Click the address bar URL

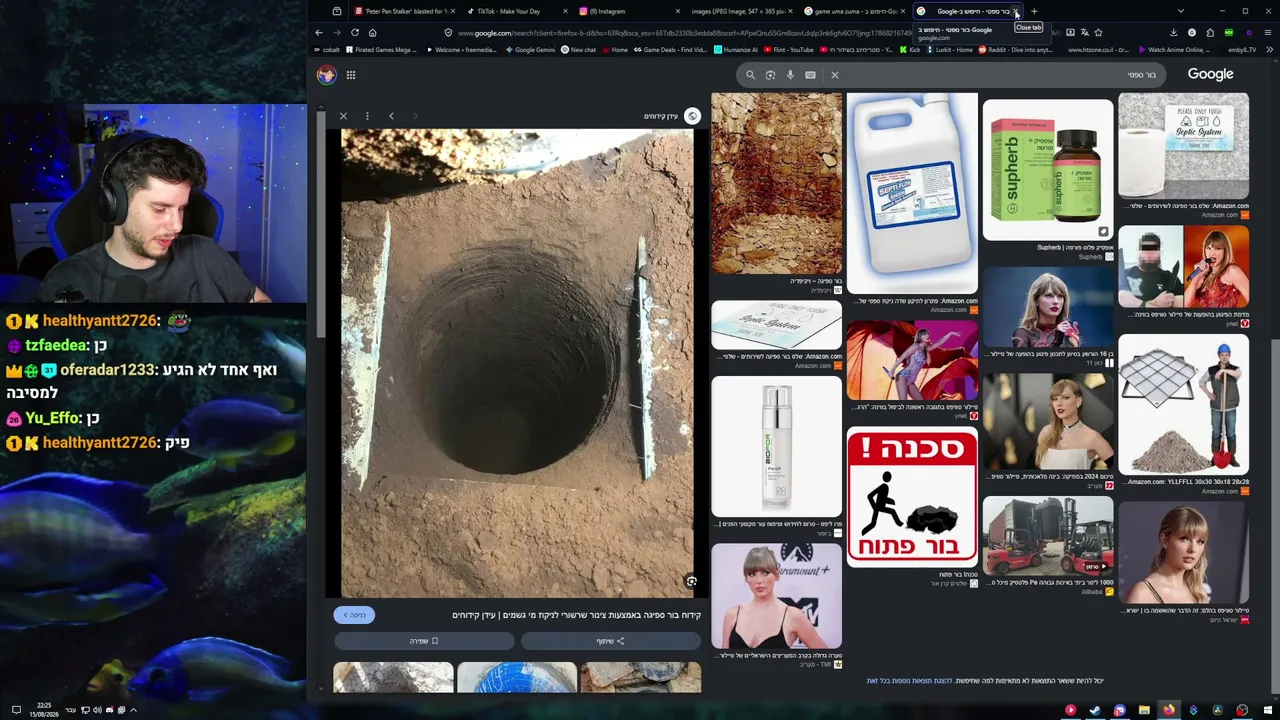click(x=684, y=33)
